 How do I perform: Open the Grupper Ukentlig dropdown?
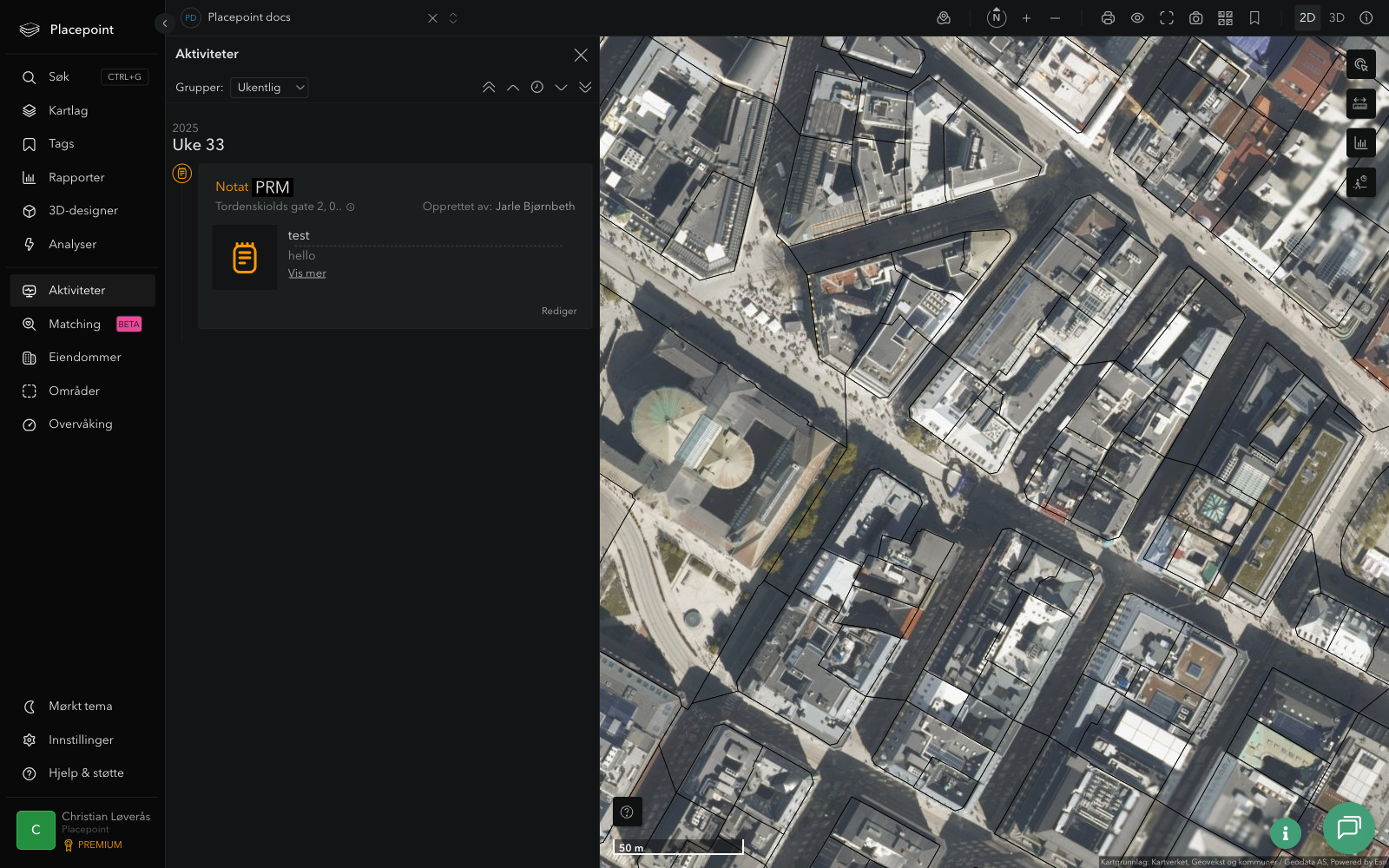(269, 88)
